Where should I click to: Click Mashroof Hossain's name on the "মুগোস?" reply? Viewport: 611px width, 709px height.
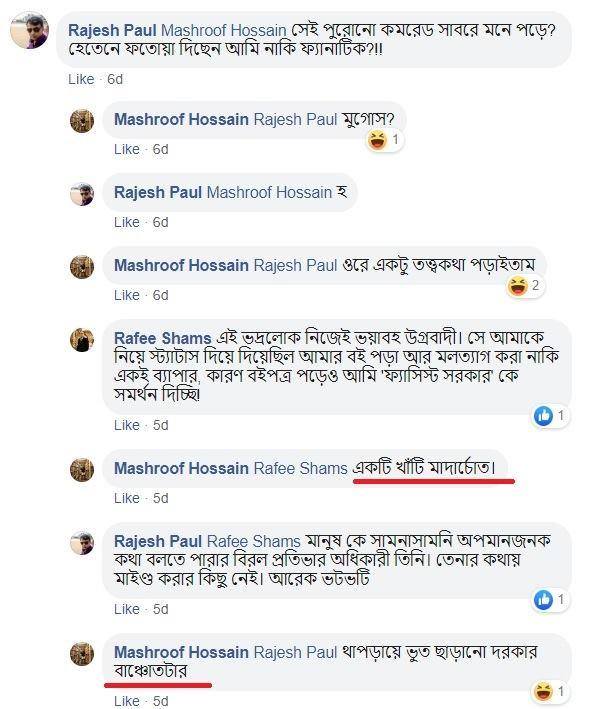click(181, 120)
